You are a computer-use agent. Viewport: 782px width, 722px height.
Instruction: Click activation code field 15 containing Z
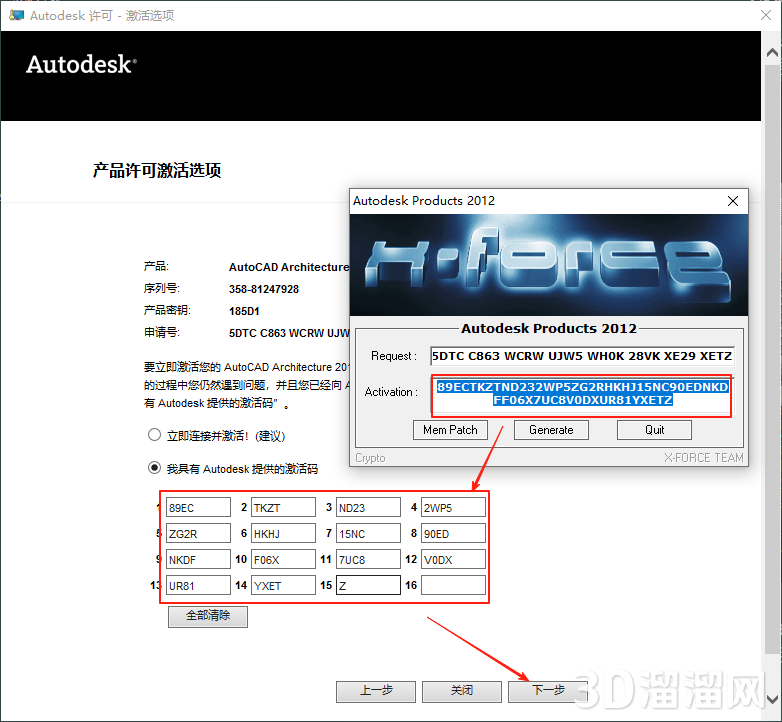tap(368, 585)
